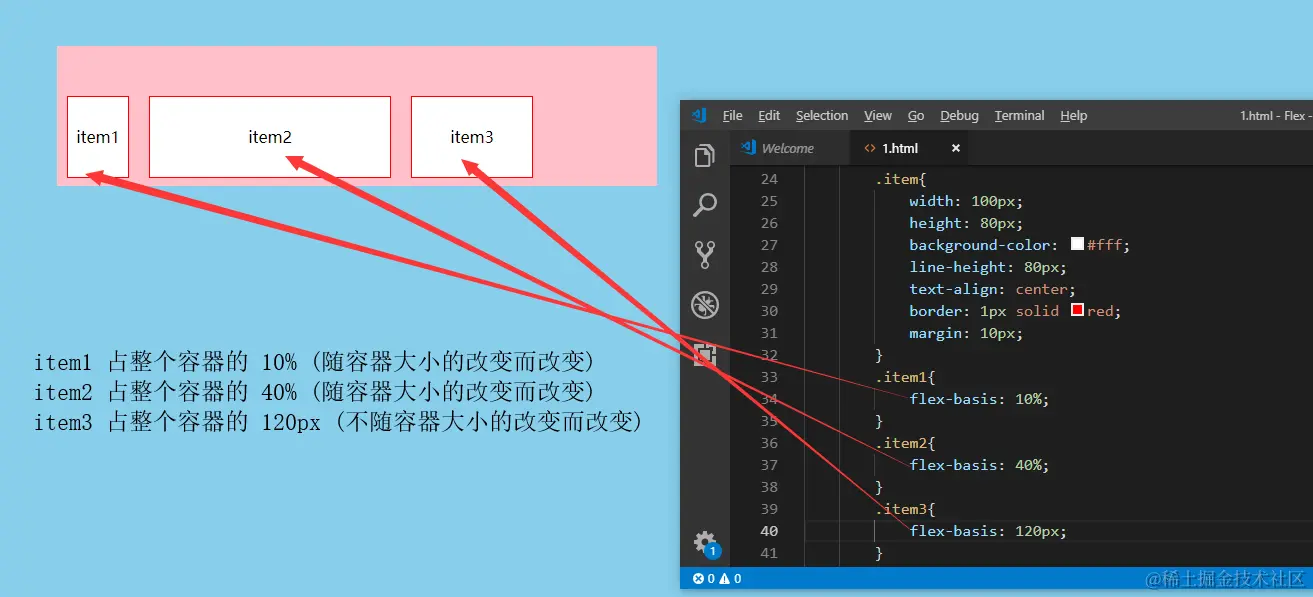The image size is (1313, 597).
Task: Open the Explorer view in activity bar
Action: coord(705,155)
